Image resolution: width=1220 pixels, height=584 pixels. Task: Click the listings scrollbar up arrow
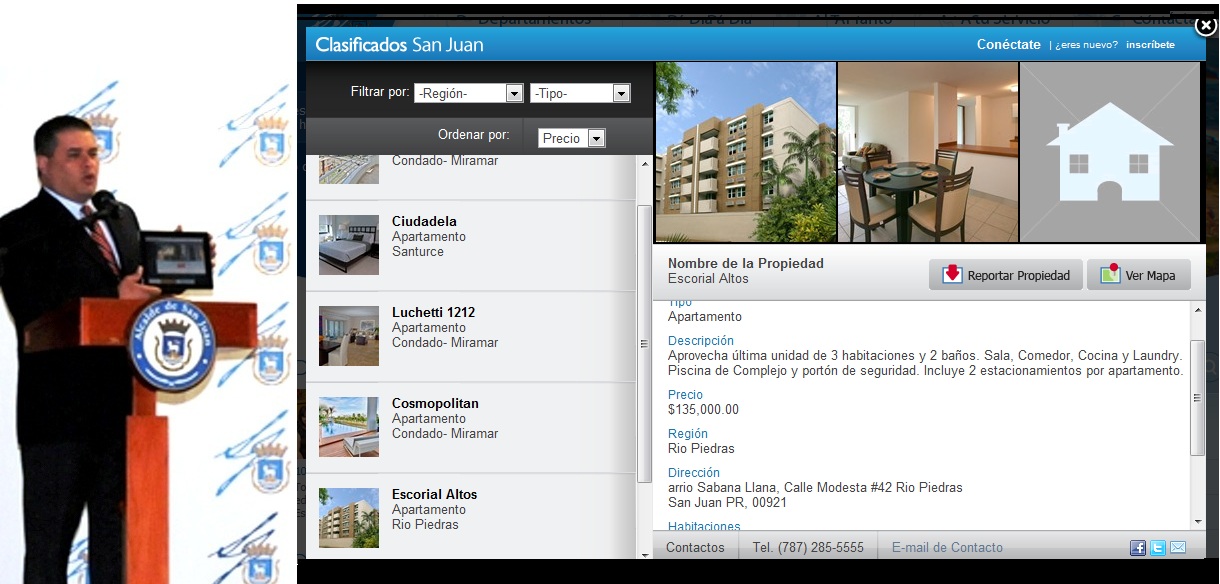coord(644,164)
